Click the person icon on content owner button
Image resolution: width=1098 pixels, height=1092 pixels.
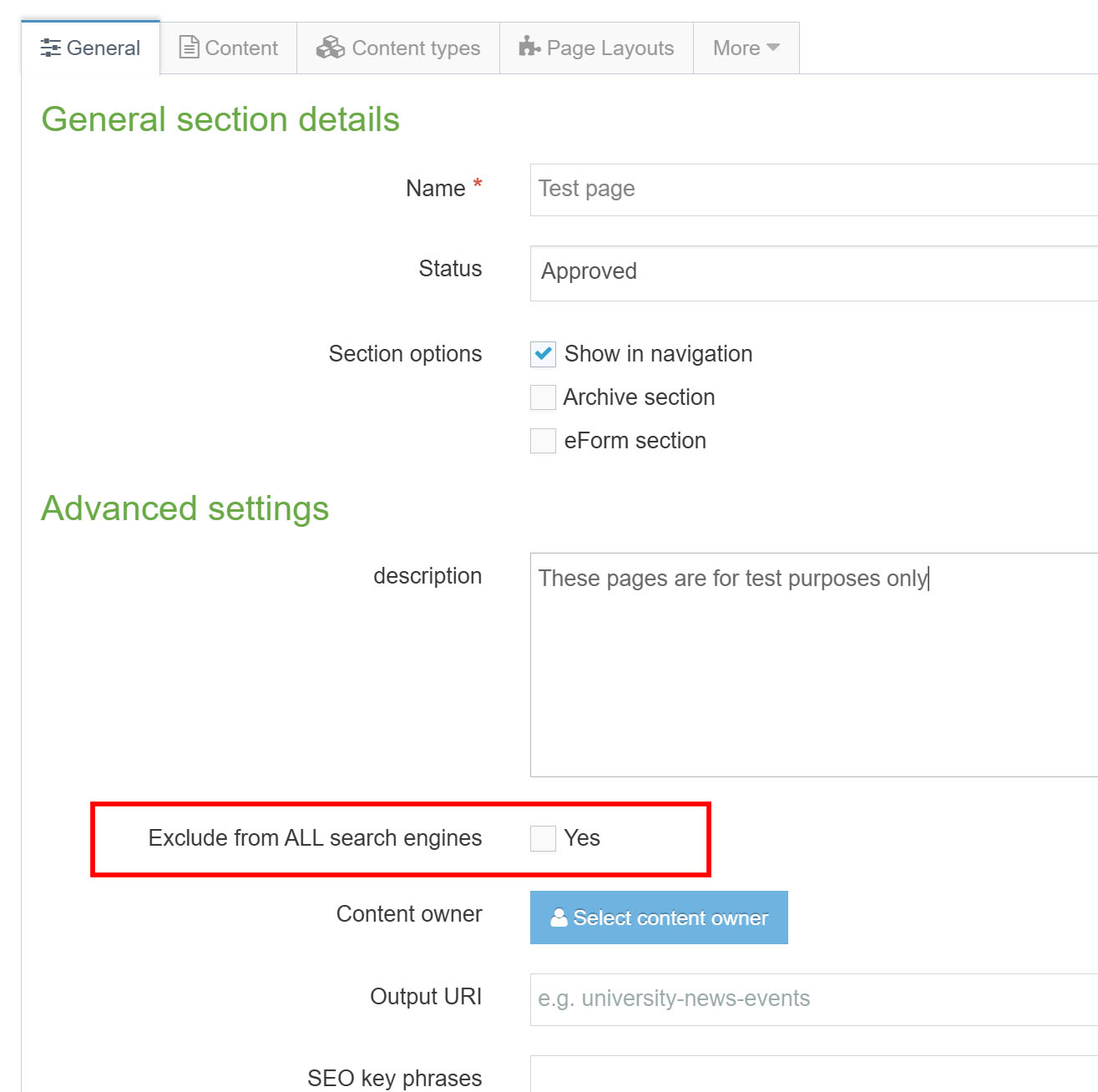pos(559,918)
